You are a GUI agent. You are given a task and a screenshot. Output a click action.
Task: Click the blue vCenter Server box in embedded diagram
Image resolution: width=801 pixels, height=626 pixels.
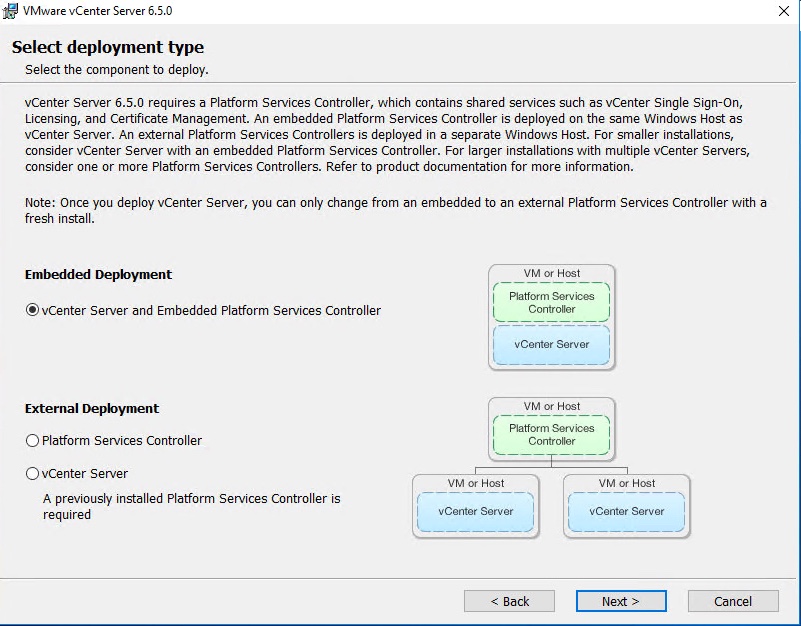click(551, 344)
